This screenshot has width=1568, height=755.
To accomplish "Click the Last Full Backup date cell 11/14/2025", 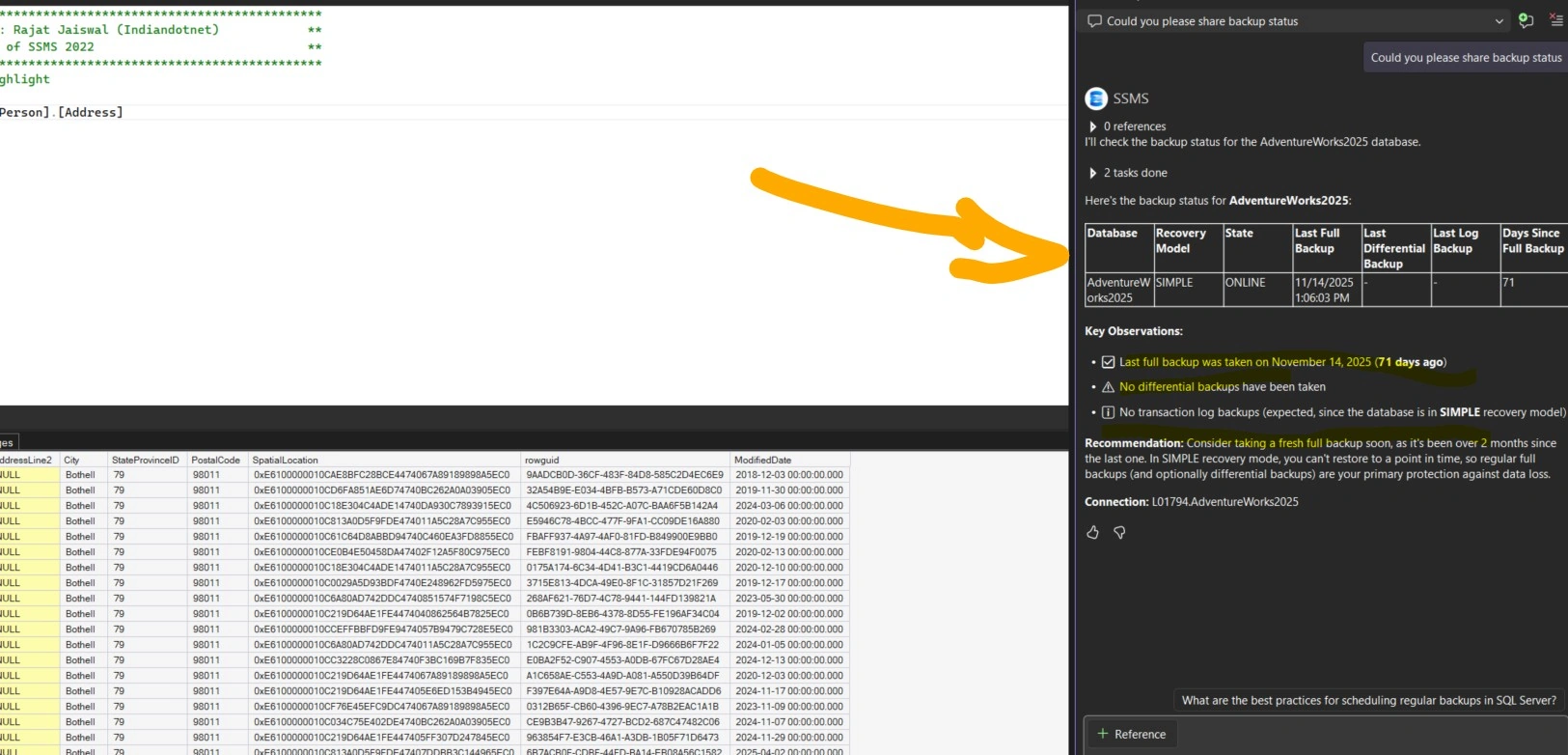I will 1328,290.
